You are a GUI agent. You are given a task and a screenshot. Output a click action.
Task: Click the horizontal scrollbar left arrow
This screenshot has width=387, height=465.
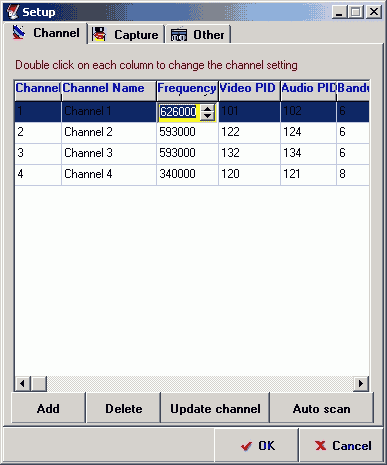22,384
